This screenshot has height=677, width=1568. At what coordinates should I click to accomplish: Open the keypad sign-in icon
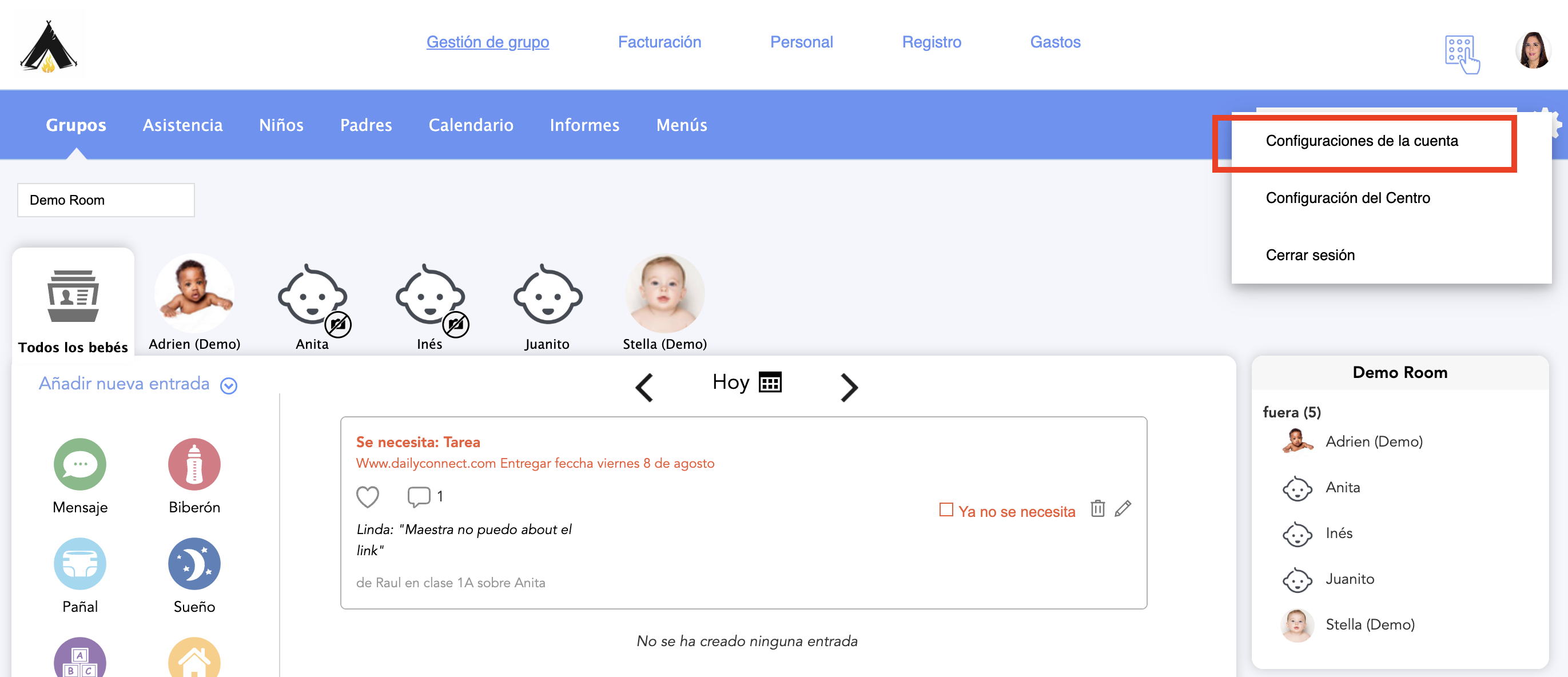point(1462,54)
